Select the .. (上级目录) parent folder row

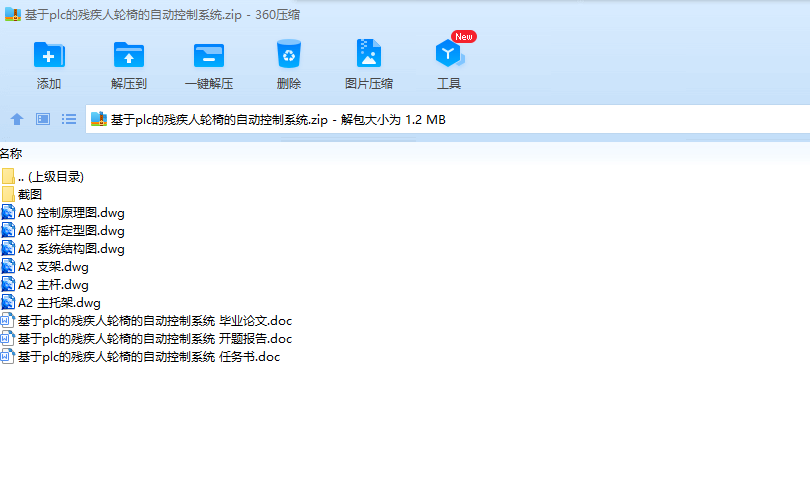click(42, 177)
